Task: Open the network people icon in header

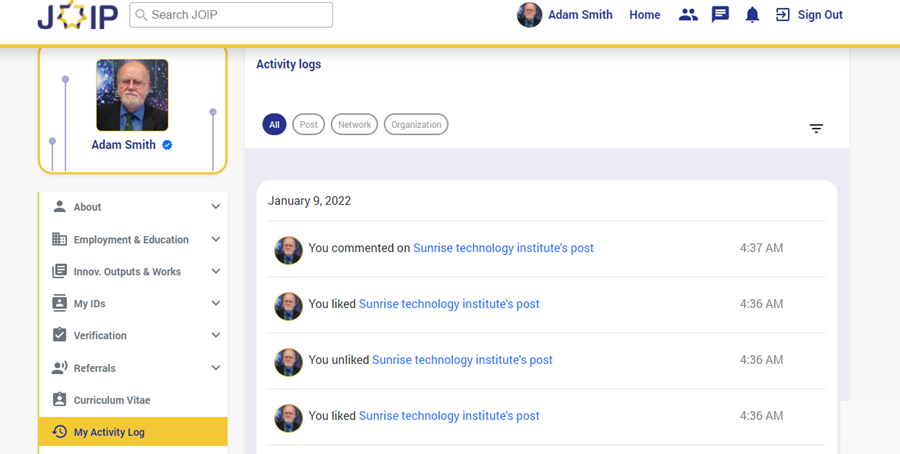Action: pos(688,15)
